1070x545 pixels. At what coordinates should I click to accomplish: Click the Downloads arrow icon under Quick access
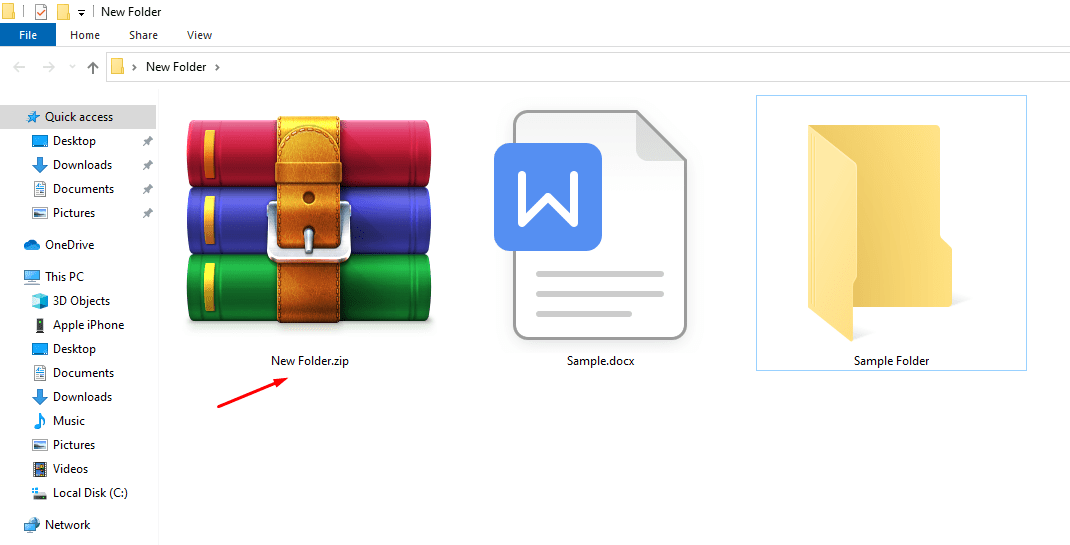coord(40,165)
